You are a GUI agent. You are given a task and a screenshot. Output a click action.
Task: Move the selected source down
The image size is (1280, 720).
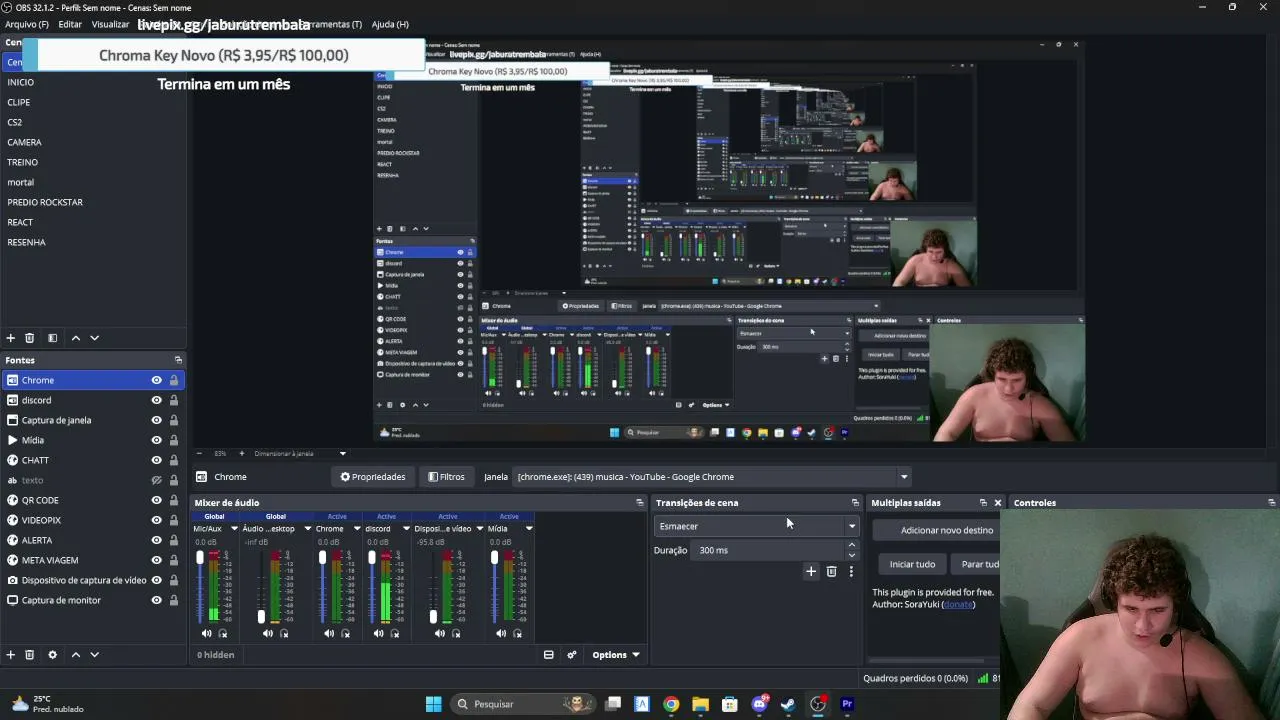coord(95,655)
